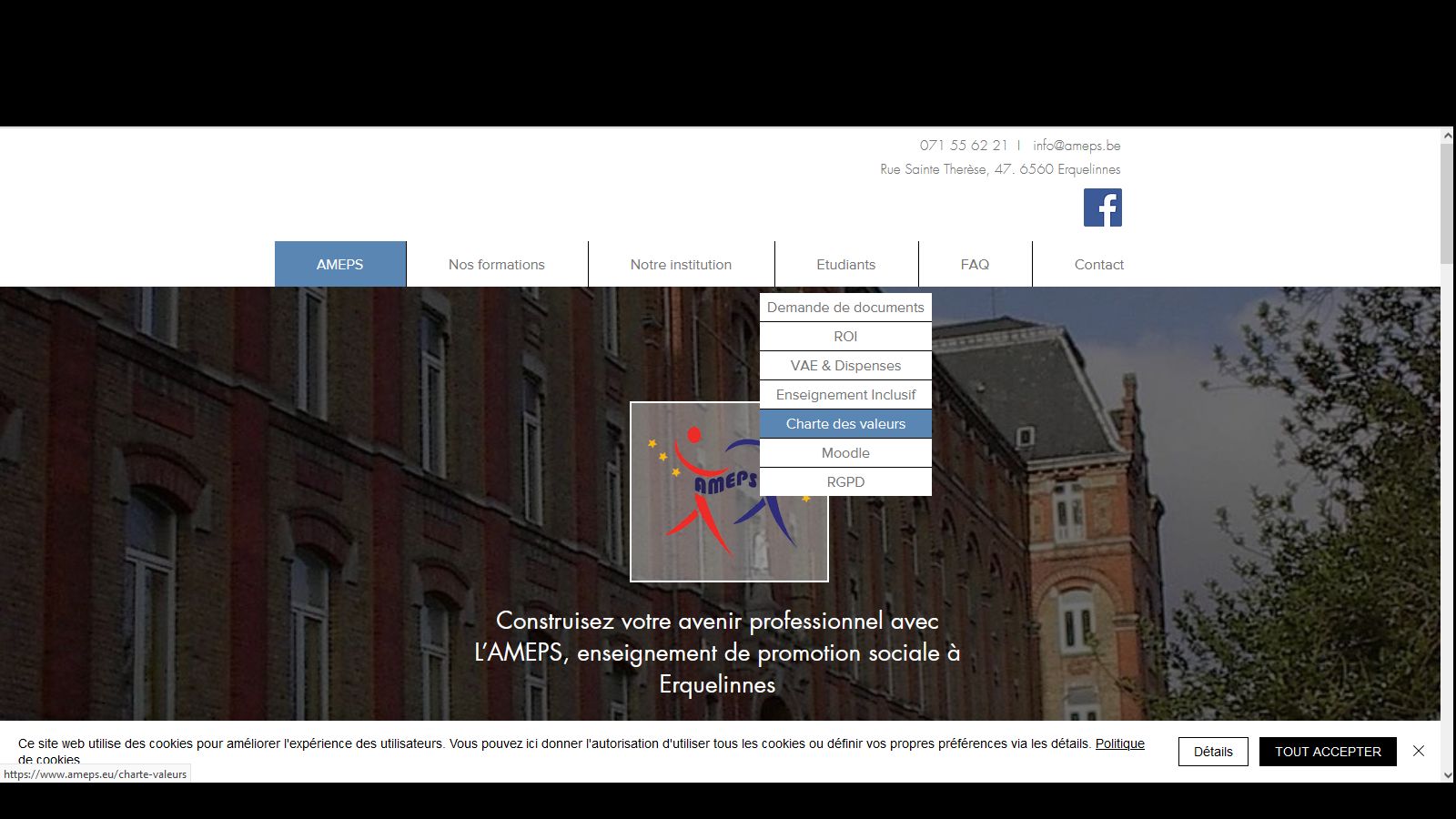Close the cookie banner with X
1456x819 pixels.
1418,751
